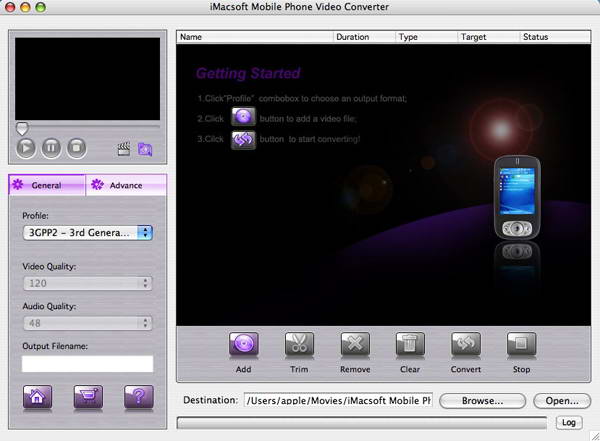
Task: Play the preview video
Action: tap(26, 148)
